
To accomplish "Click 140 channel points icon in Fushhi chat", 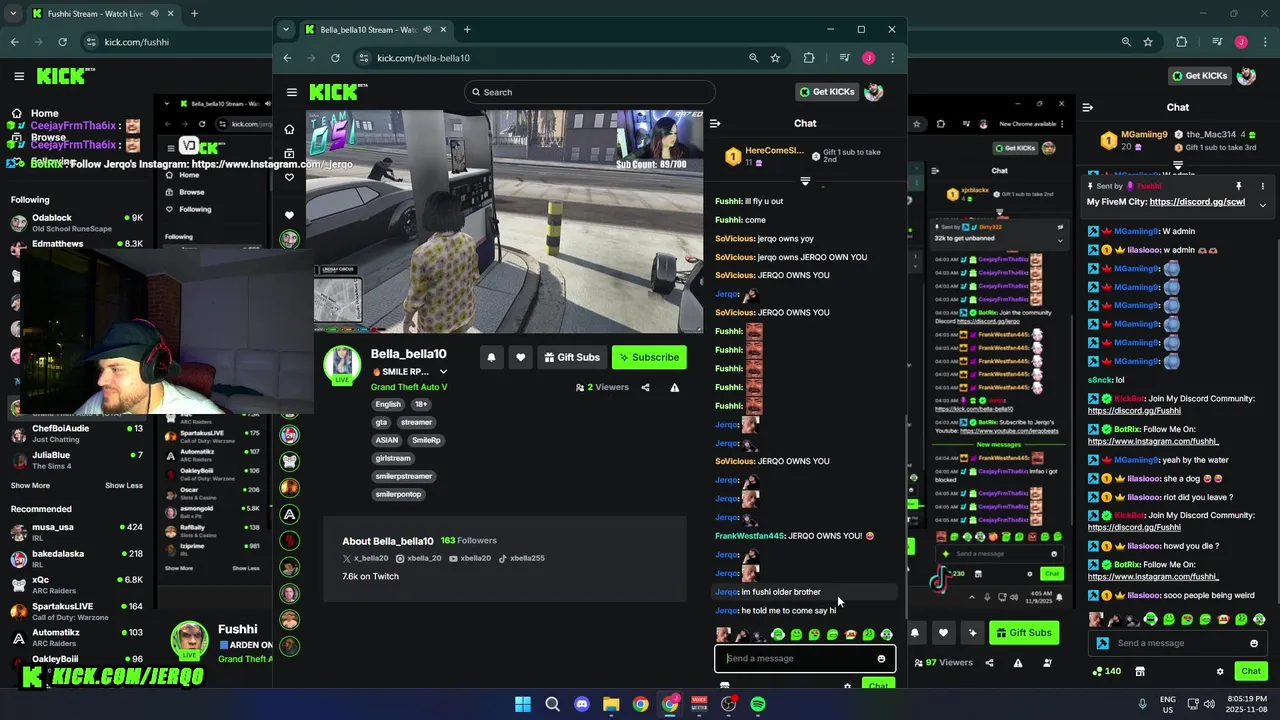I will pos(1099,671).
